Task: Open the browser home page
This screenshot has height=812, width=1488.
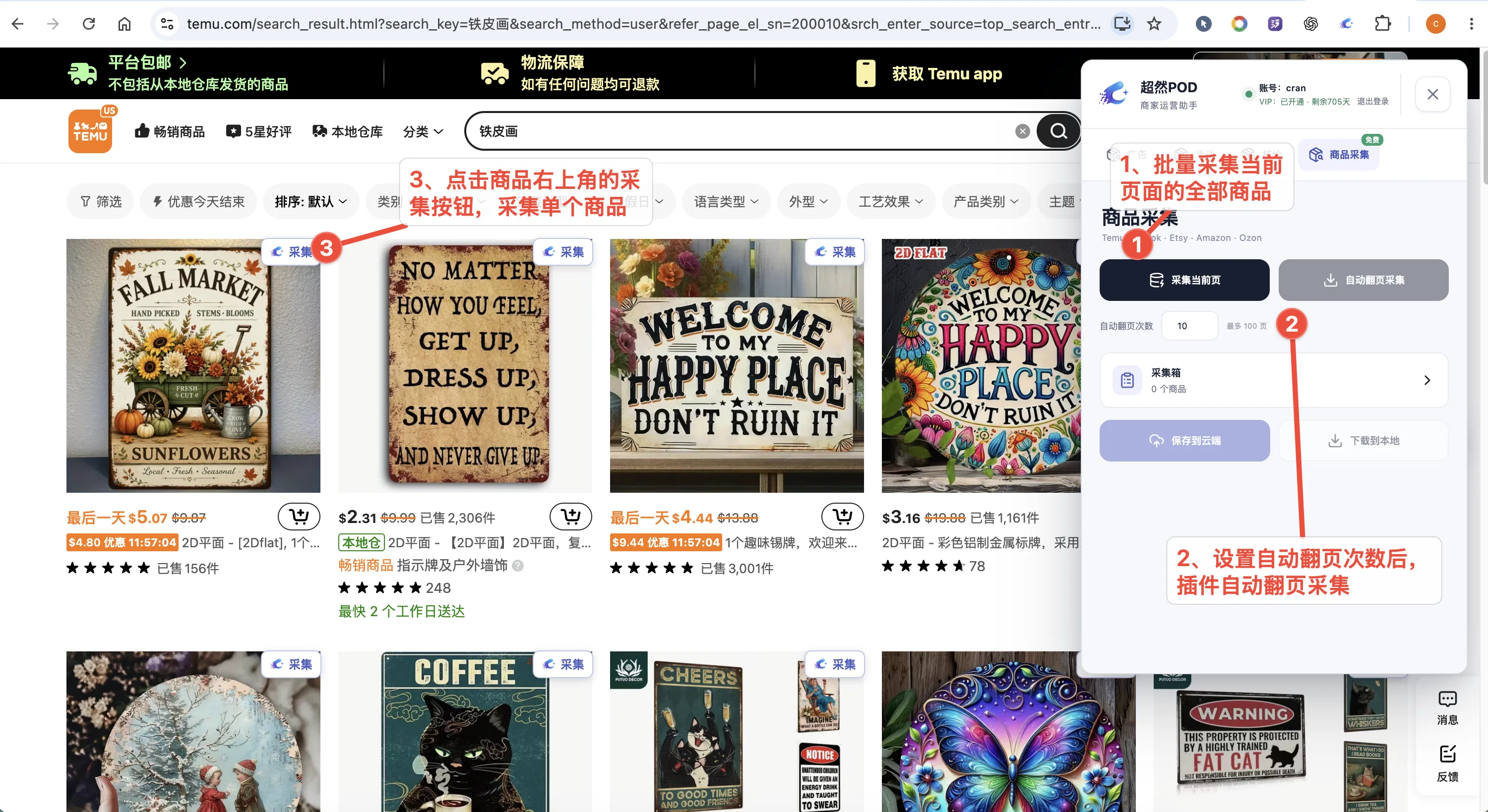Action: [x=124, y=24]
